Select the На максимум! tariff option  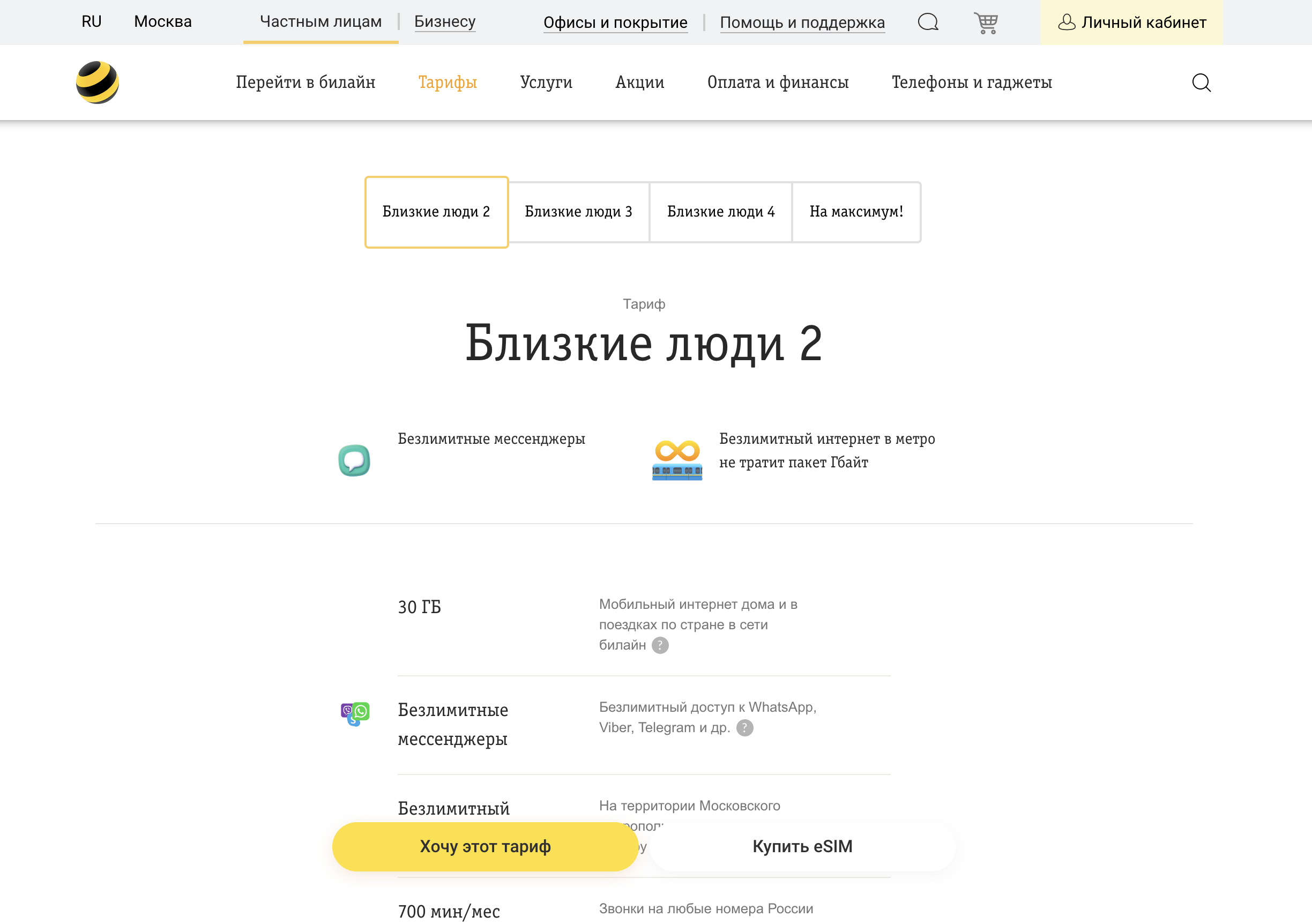pos(855,212)
